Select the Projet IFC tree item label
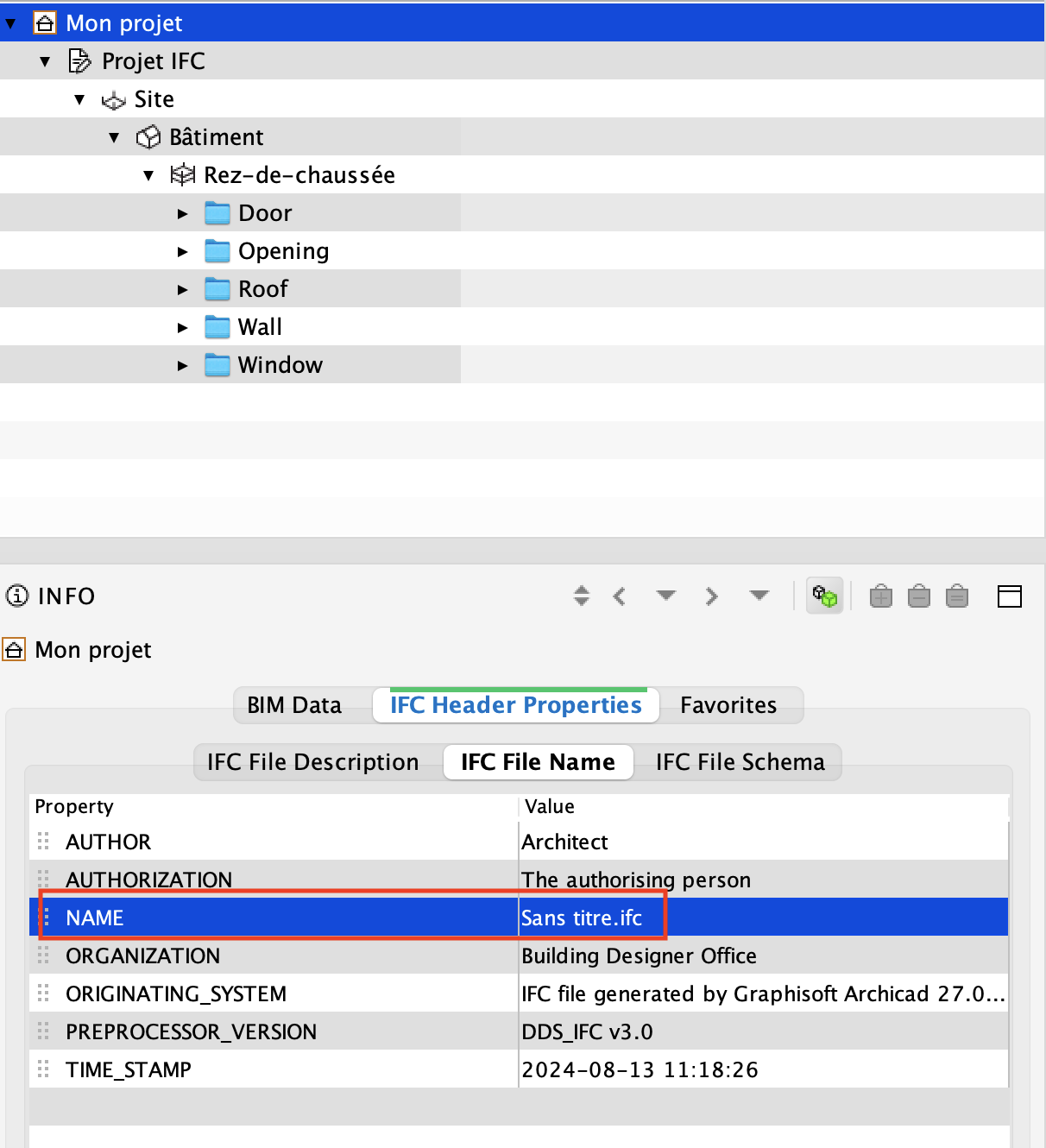This screenshot has width=1046, height=1148. (154, 61)
